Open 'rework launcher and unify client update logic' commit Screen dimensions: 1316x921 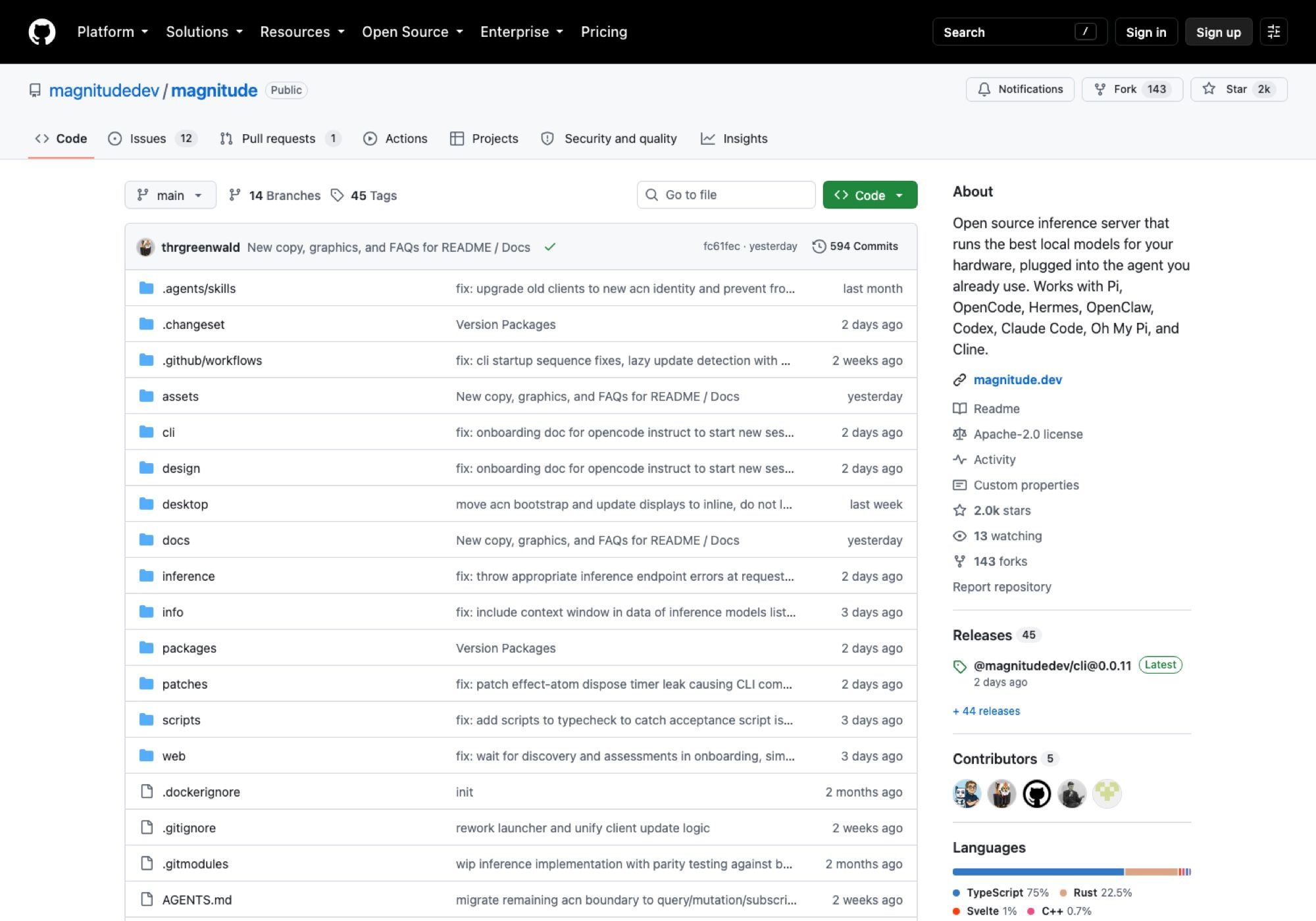(x=582, y=828)
